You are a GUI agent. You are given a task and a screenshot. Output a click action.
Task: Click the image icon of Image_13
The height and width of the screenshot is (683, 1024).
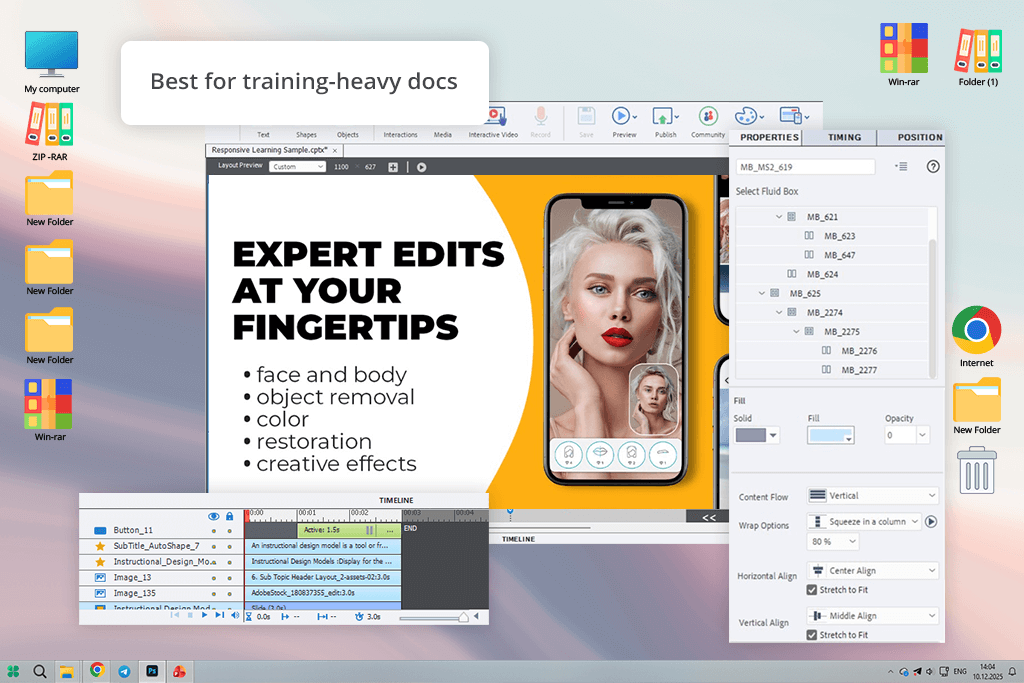coord(100,577)
